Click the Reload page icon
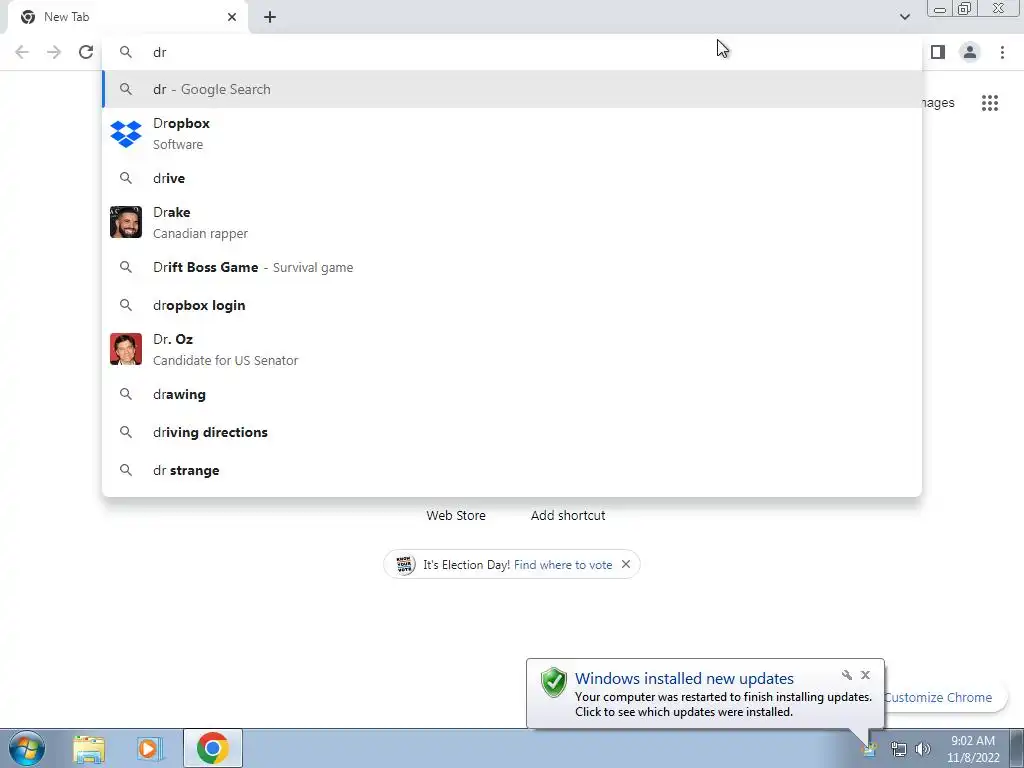Screen dimensions: 1024x768 tap(86, 52)
